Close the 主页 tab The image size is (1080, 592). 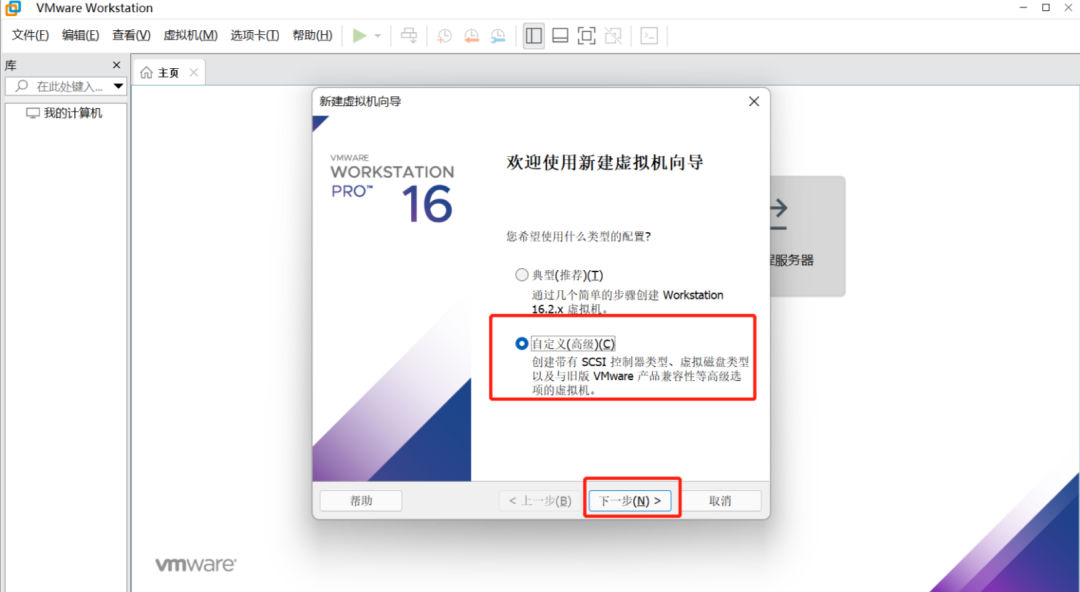coord(194,72)
